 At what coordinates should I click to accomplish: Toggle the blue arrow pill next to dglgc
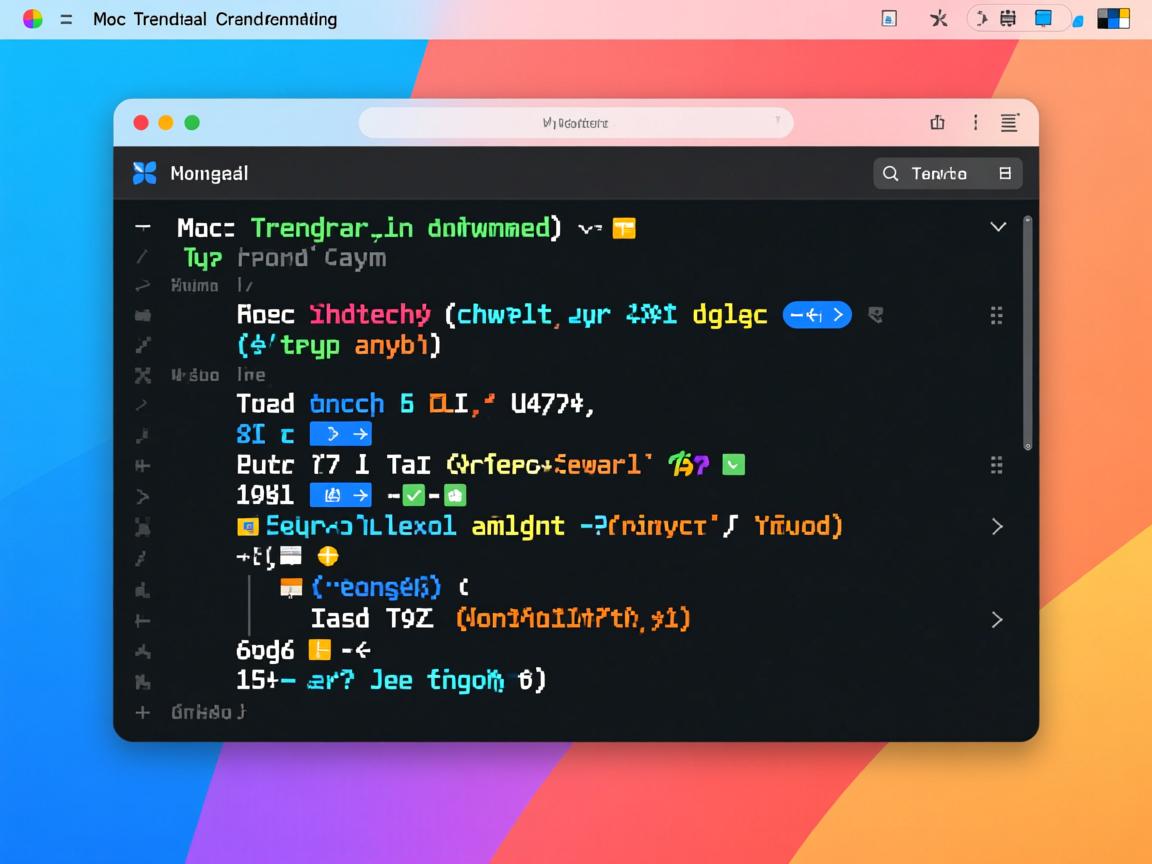816,315
